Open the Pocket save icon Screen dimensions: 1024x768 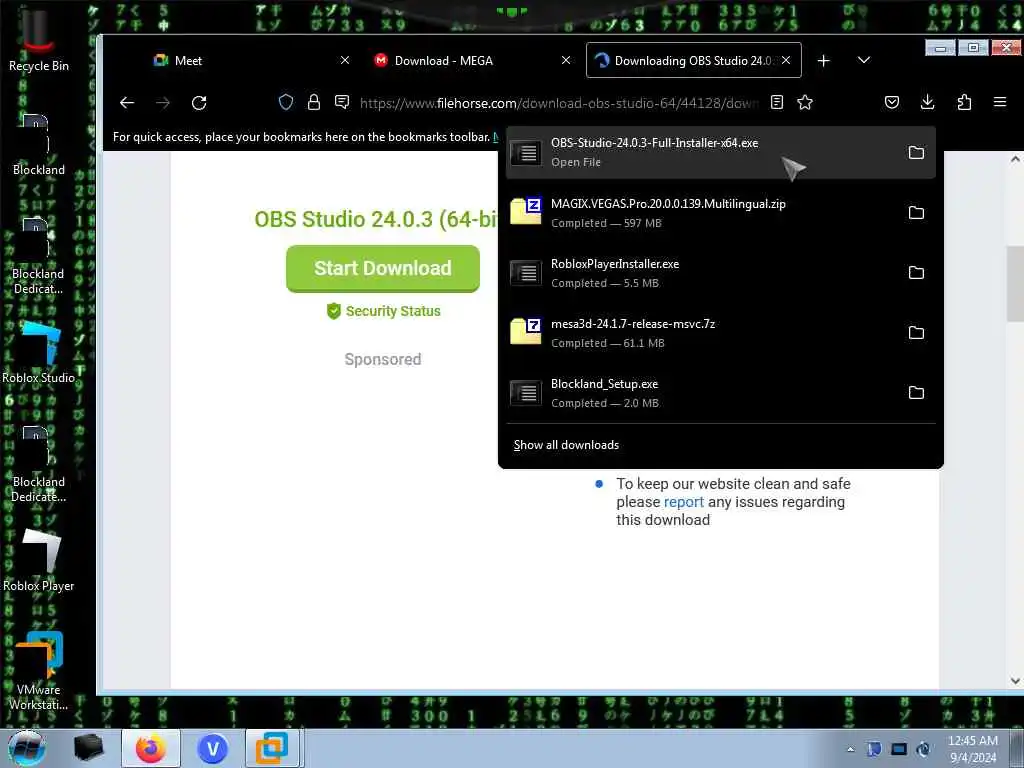[x=891, y=102]
